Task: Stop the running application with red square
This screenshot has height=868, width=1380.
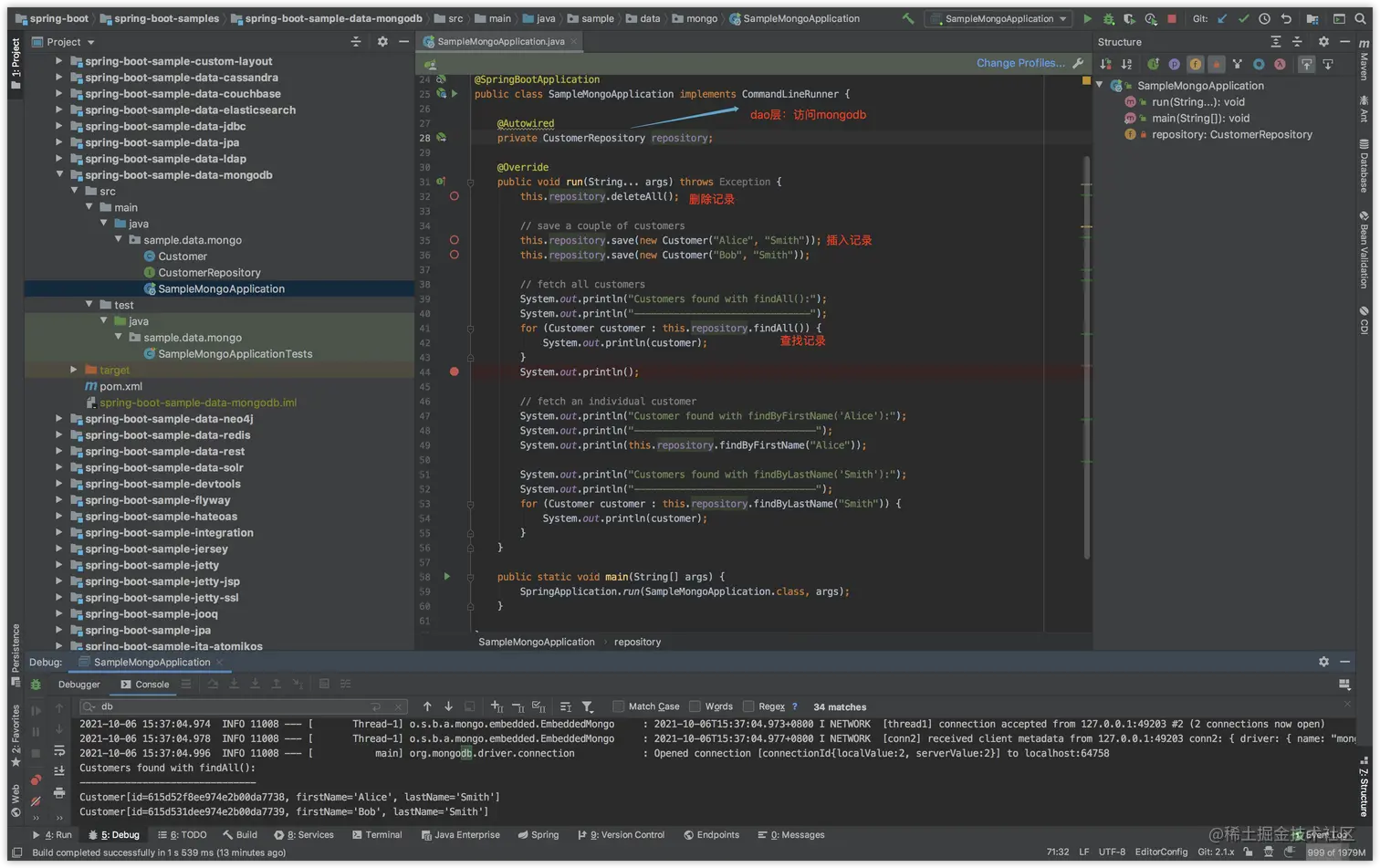Action: tap(1172, 18)
